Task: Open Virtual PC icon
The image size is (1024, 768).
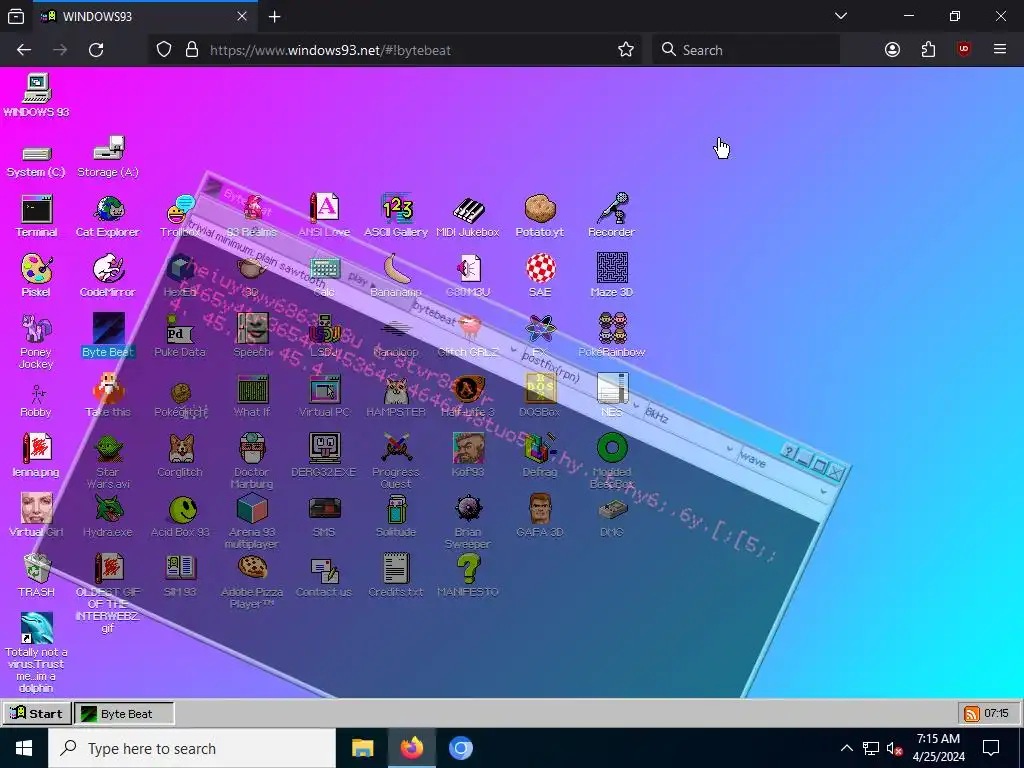Action: coord(325,389)
